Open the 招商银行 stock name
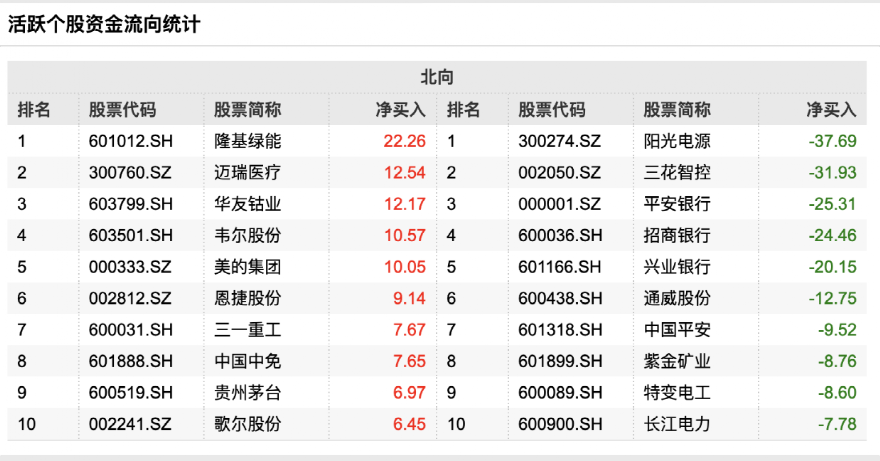This screenshot has height=461, width=880. pos(677,235)
